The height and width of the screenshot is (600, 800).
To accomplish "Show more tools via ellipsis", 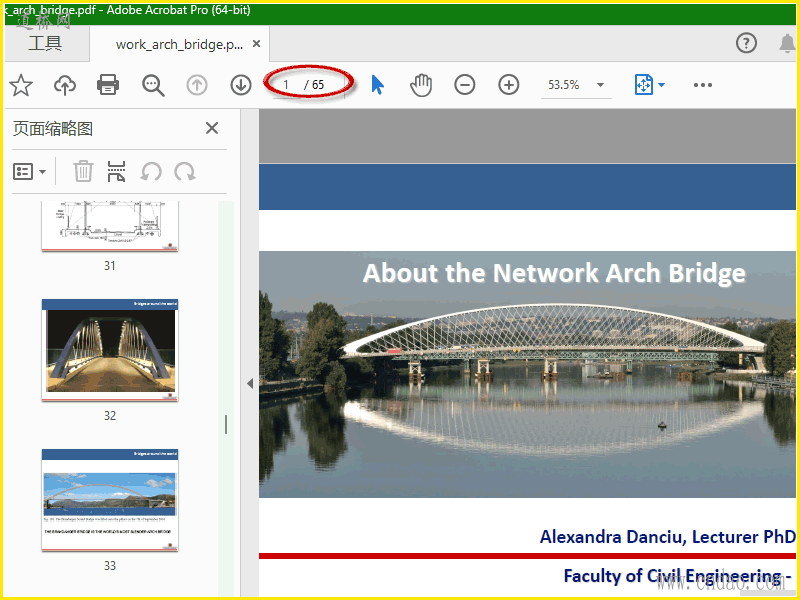I will click(x=703, y=85).
